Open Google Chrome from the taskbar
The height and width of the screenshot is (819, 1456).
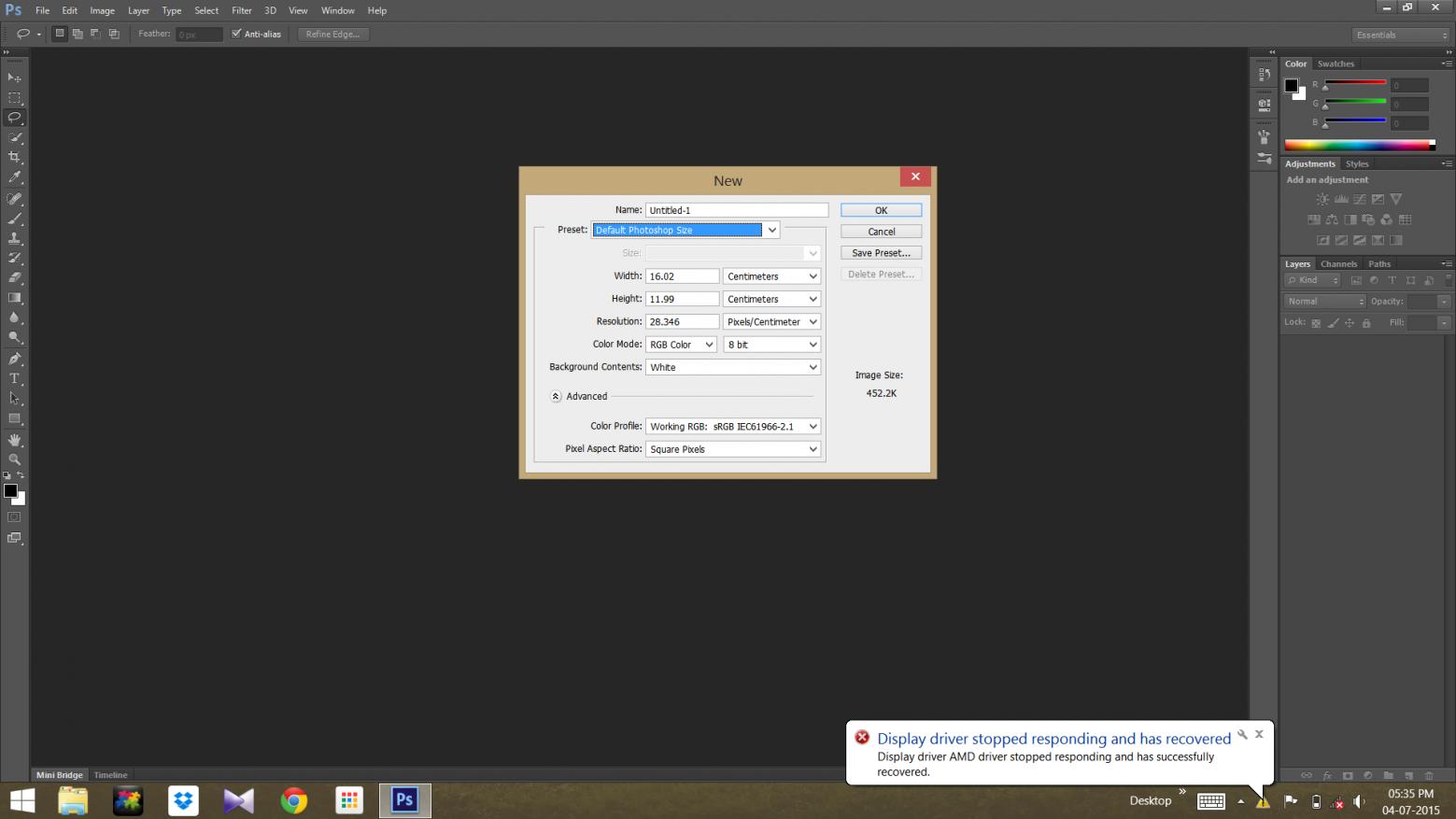[x=294, y=800]
